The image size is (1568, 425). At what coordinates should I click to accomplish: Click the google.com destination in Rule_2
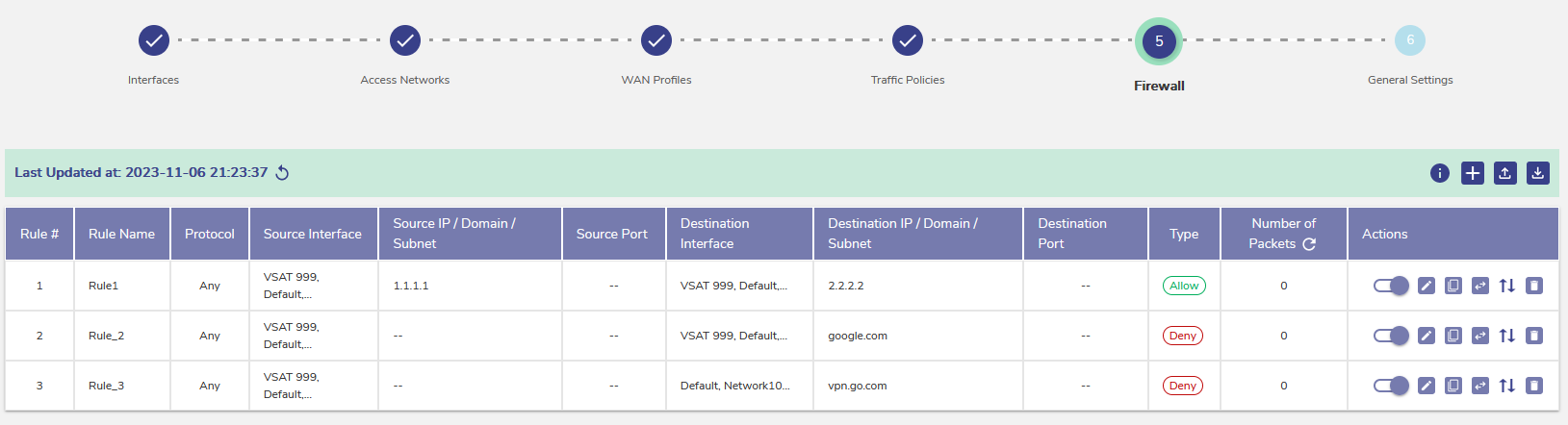click(x=858, y=336)
